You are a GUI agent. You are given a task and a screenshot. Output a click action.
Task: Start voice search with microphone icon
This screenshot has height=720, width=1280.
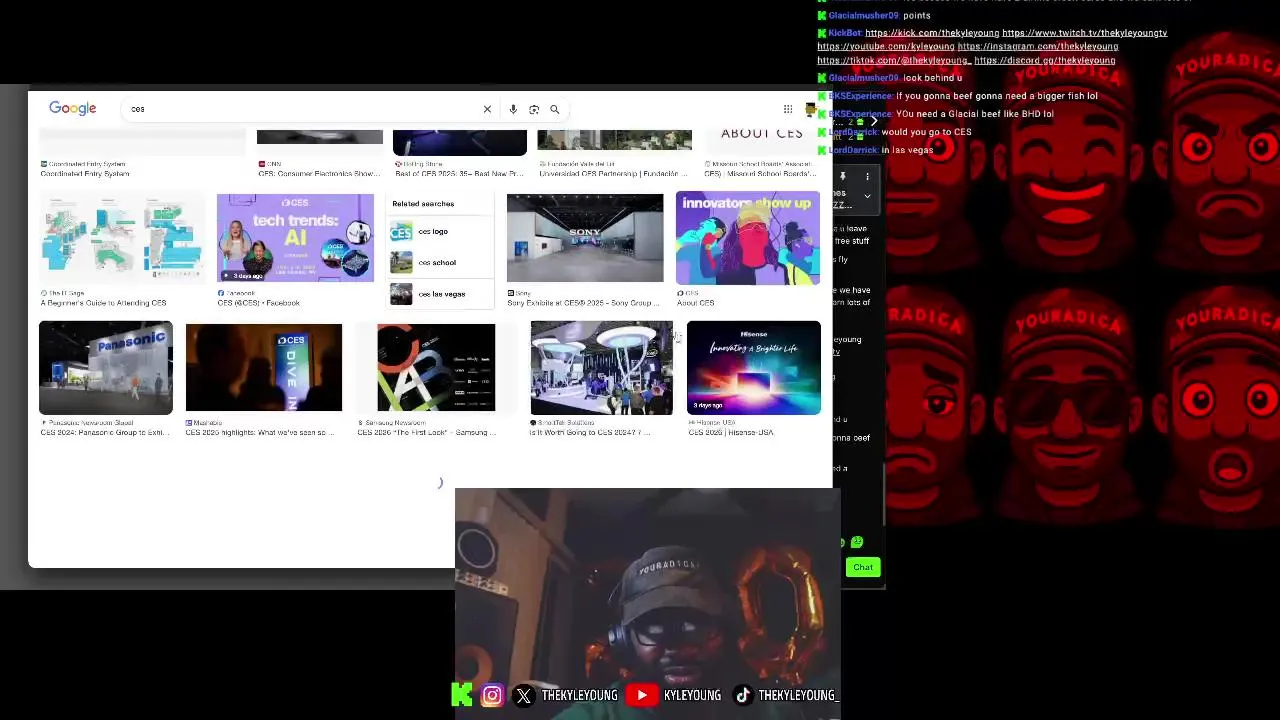(x=513, y=109)
